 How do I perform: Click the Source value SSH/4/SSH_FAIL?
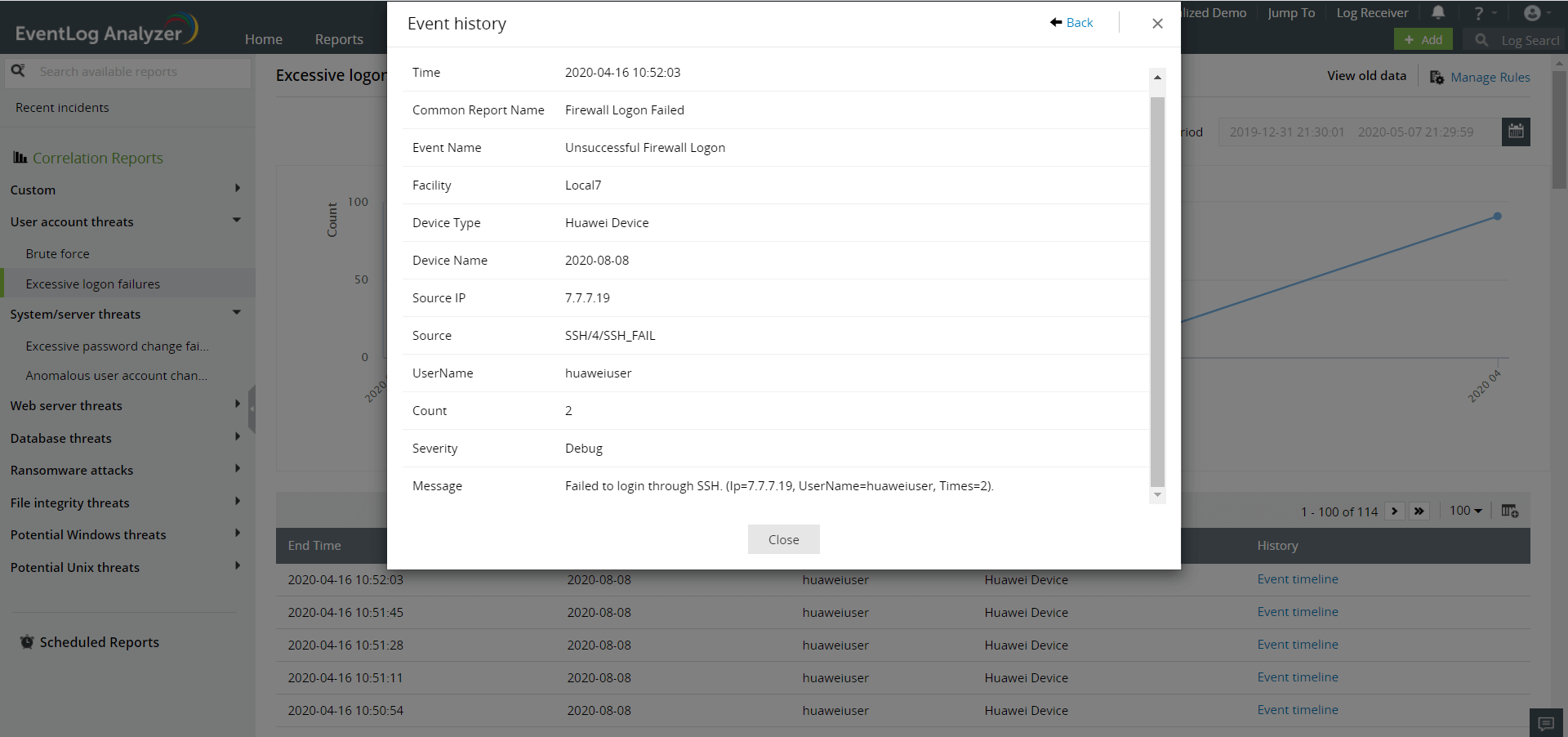coord(610,336)
